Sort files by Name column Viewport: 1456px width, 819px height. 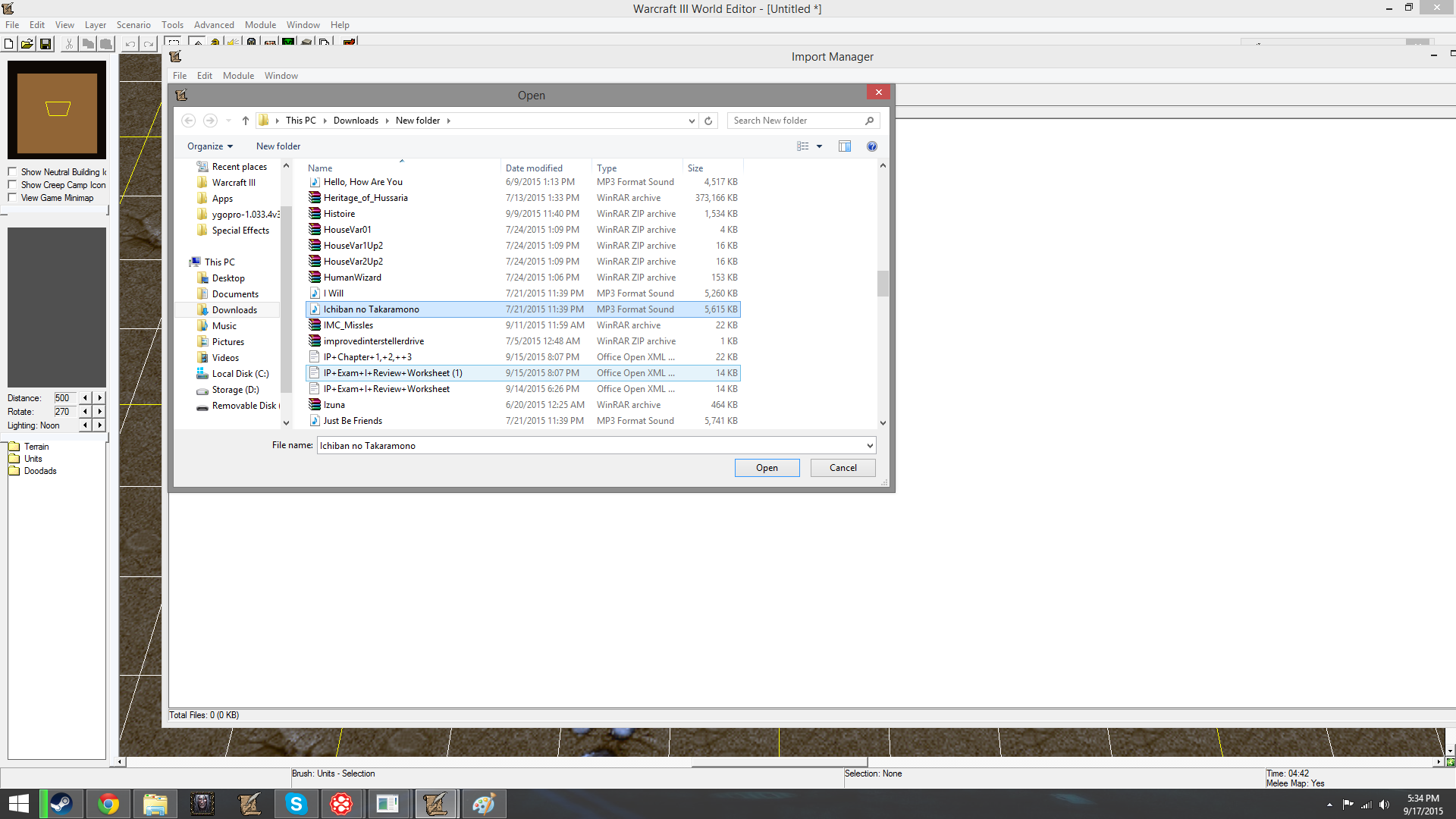click(x=402, y=168)
